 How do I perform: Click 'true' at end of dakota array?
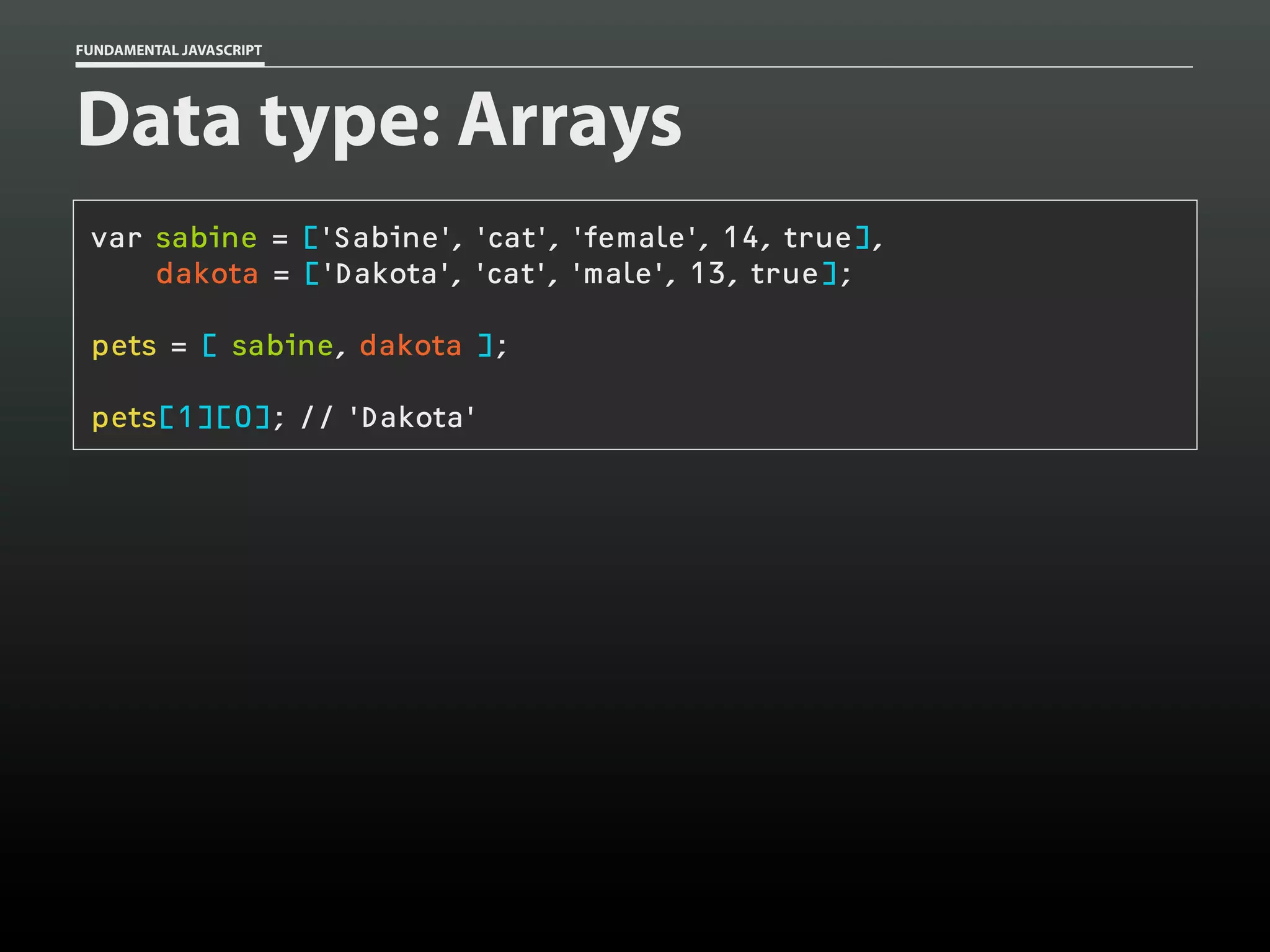pyautogui.click(x=784, y=274)
